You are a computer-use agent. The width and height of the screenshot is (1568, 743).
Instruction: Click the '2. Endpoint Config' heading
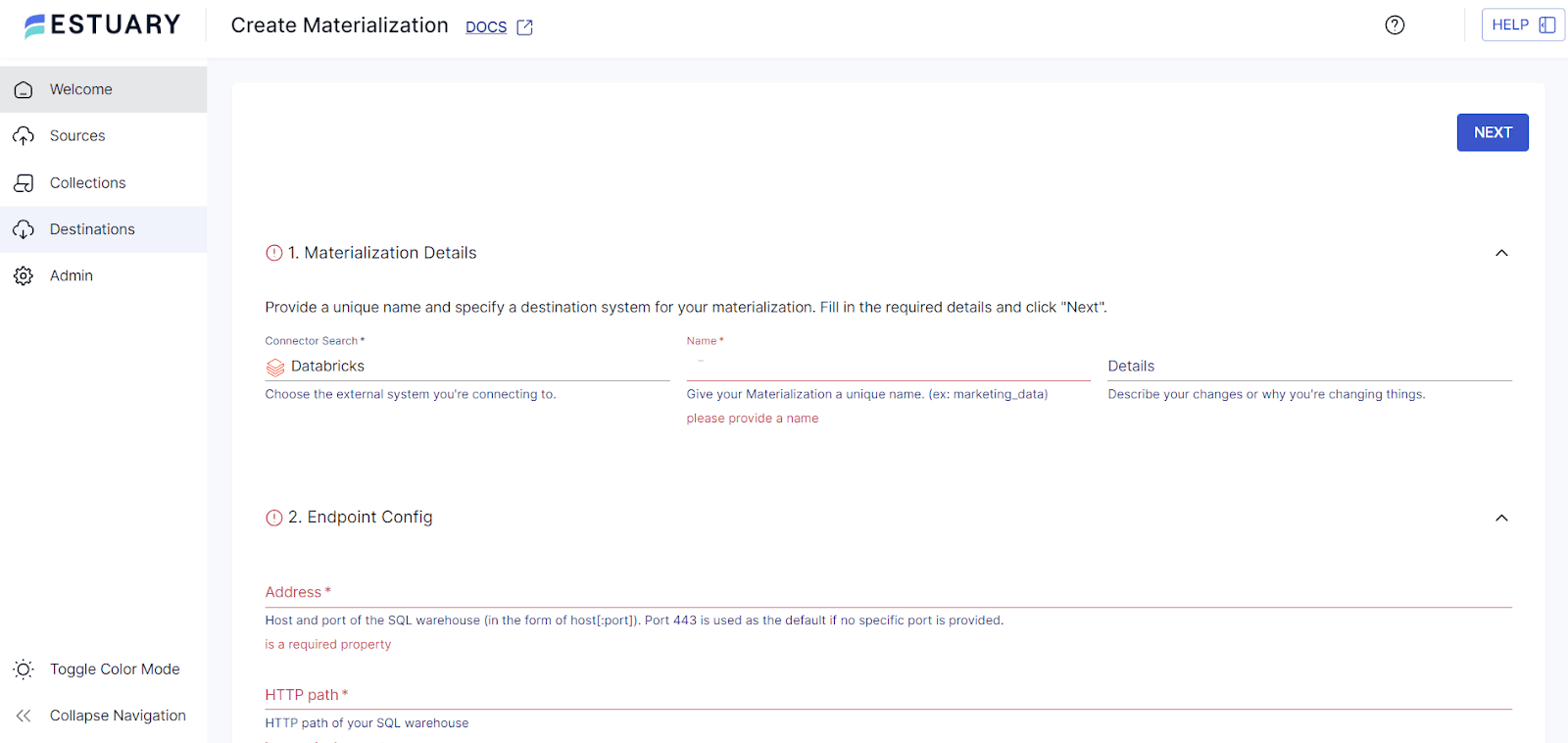(361, 518)
